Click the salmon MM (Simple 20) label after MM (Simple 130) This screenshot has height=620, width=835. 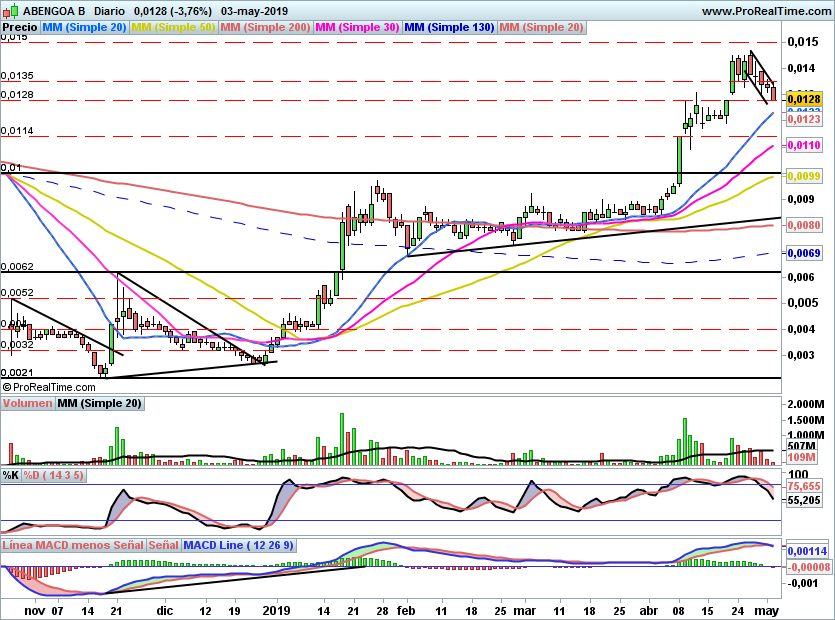click(x=541, y=27)
